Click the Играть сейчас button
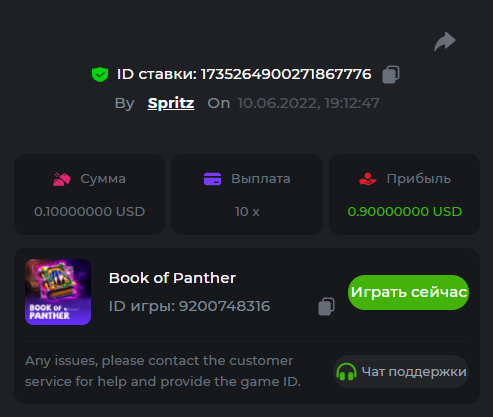493x417 pixels. (408, 292)
